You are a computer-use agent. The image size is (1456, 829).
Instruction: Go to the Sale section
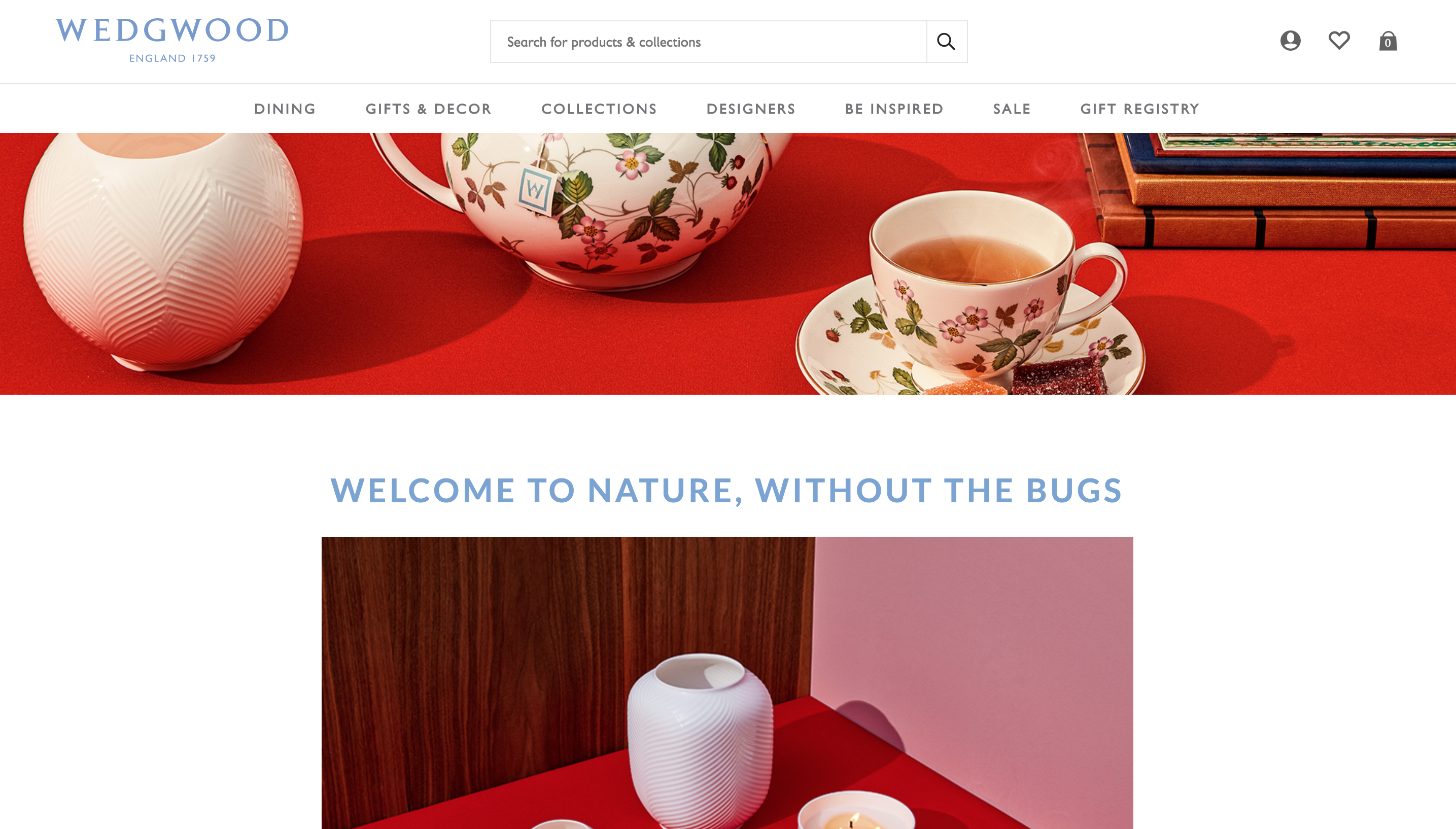pos(1012,109)
